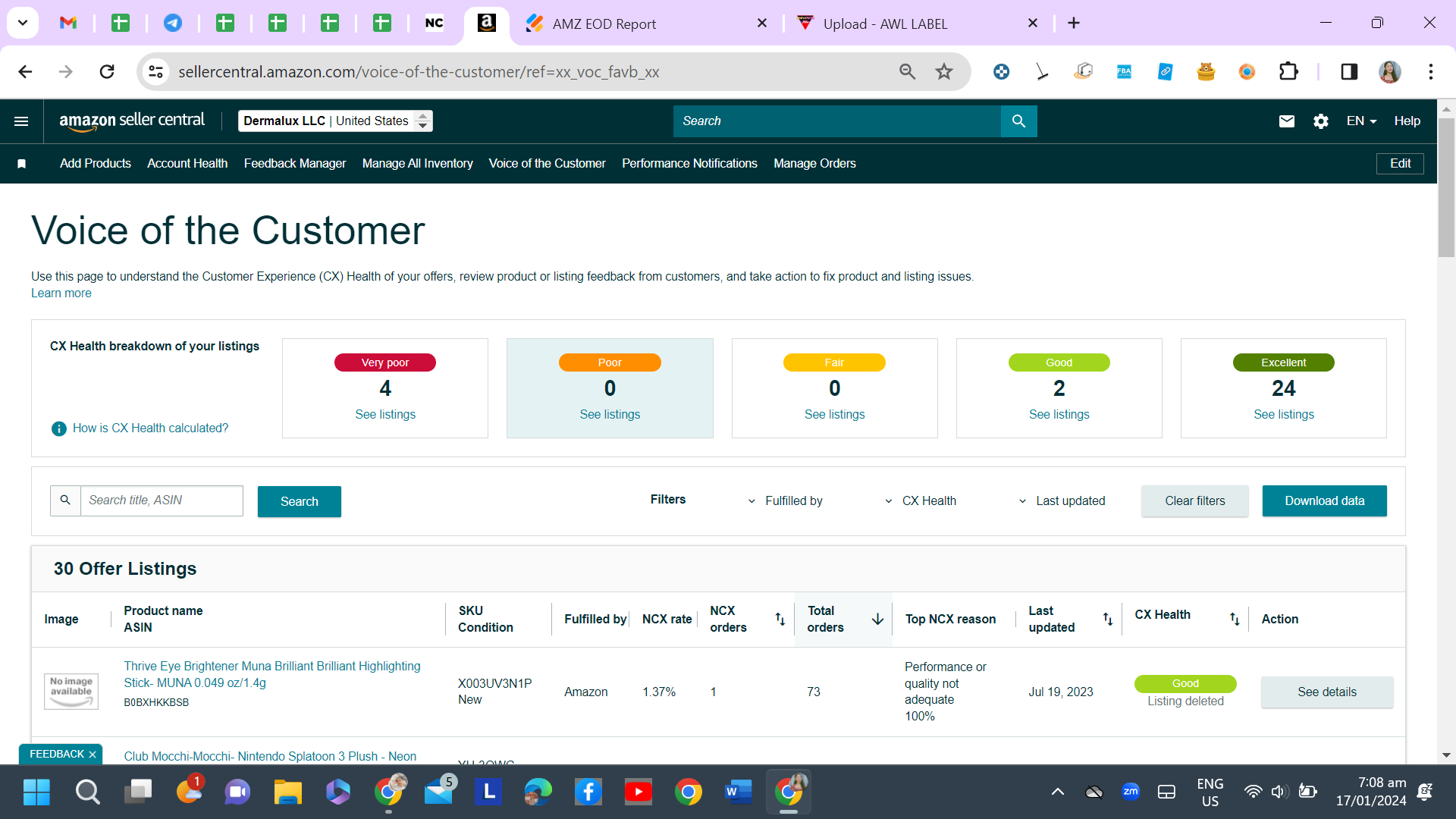
Task: Open Manage All Inventory
Action: point(418,164)
